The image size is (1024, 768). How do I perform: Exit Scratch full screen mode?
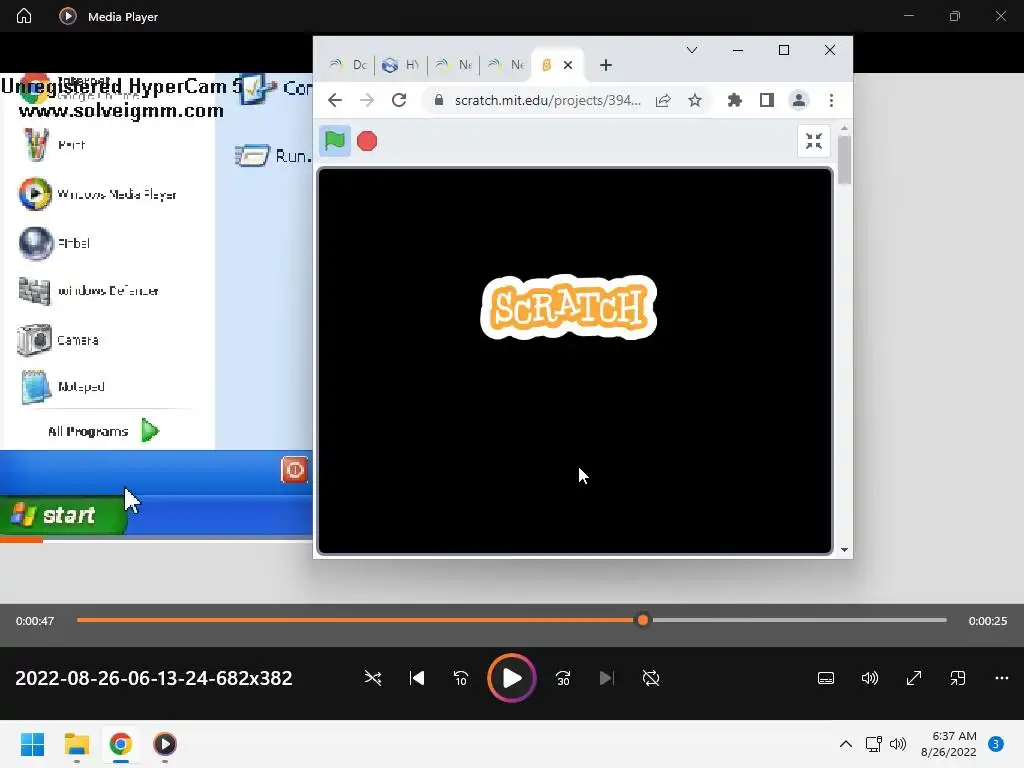pyautogui.click(x=814, y=140)
